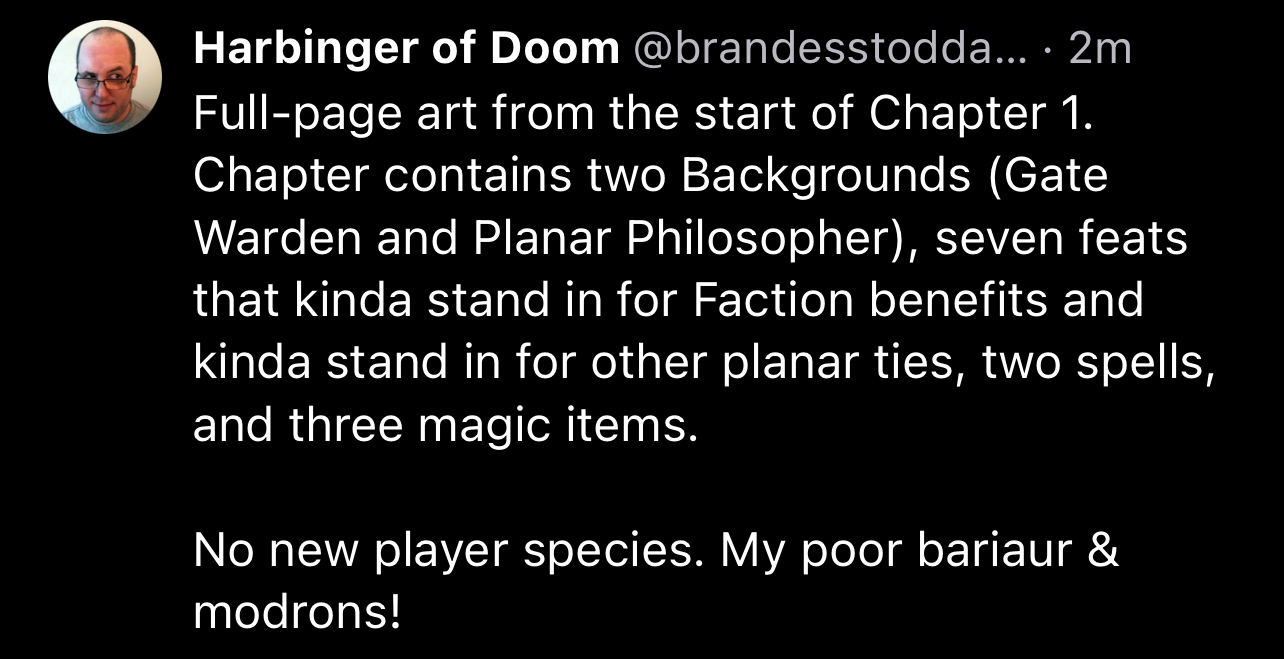Click the word "Backgrounds" in the tweet
The image size is (1284, 659).
[x=826, y=177]
